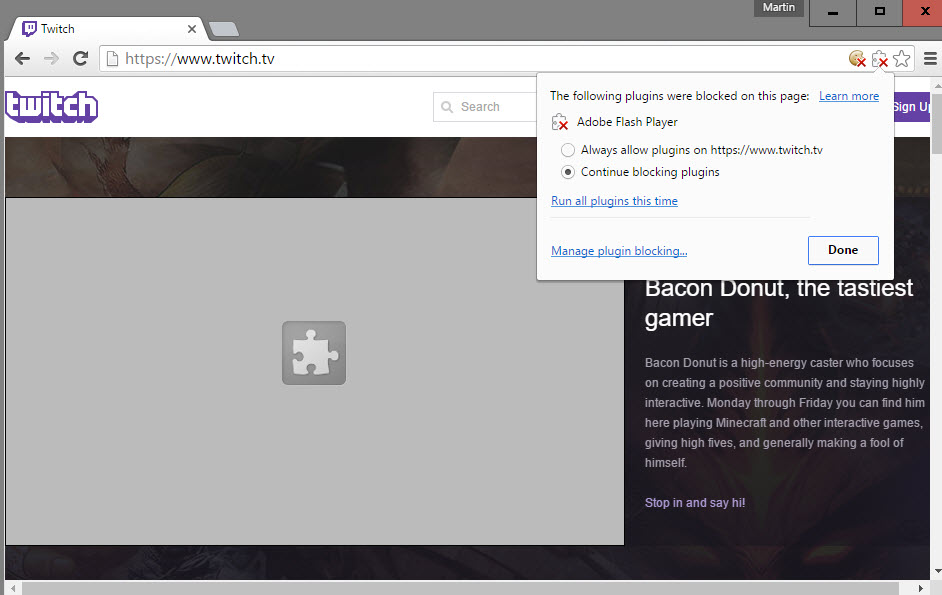Open the Chrome hamburger menu
Viewport: 942px width, 595px height.
930,58
